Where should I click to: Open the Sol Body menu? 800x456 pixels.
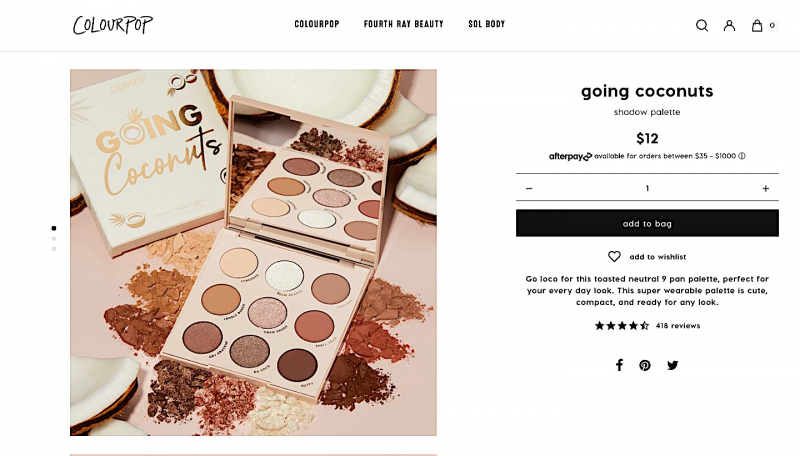point(487,24)
